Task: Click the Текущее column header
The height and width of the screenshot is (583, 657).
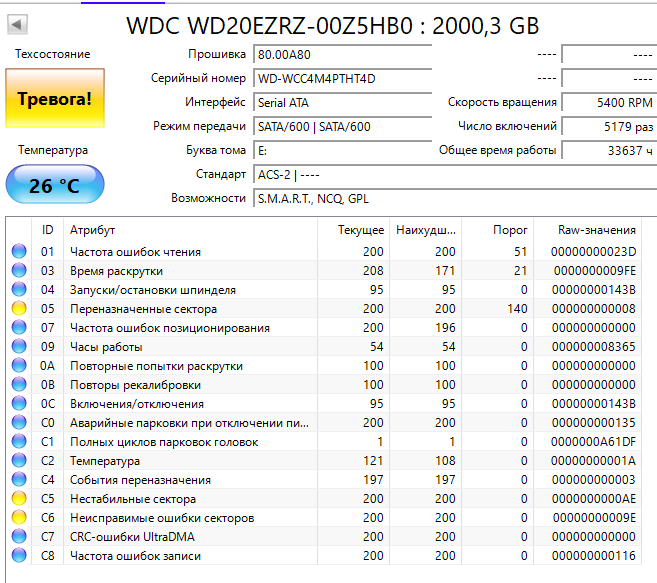Action: pos(354,230)
